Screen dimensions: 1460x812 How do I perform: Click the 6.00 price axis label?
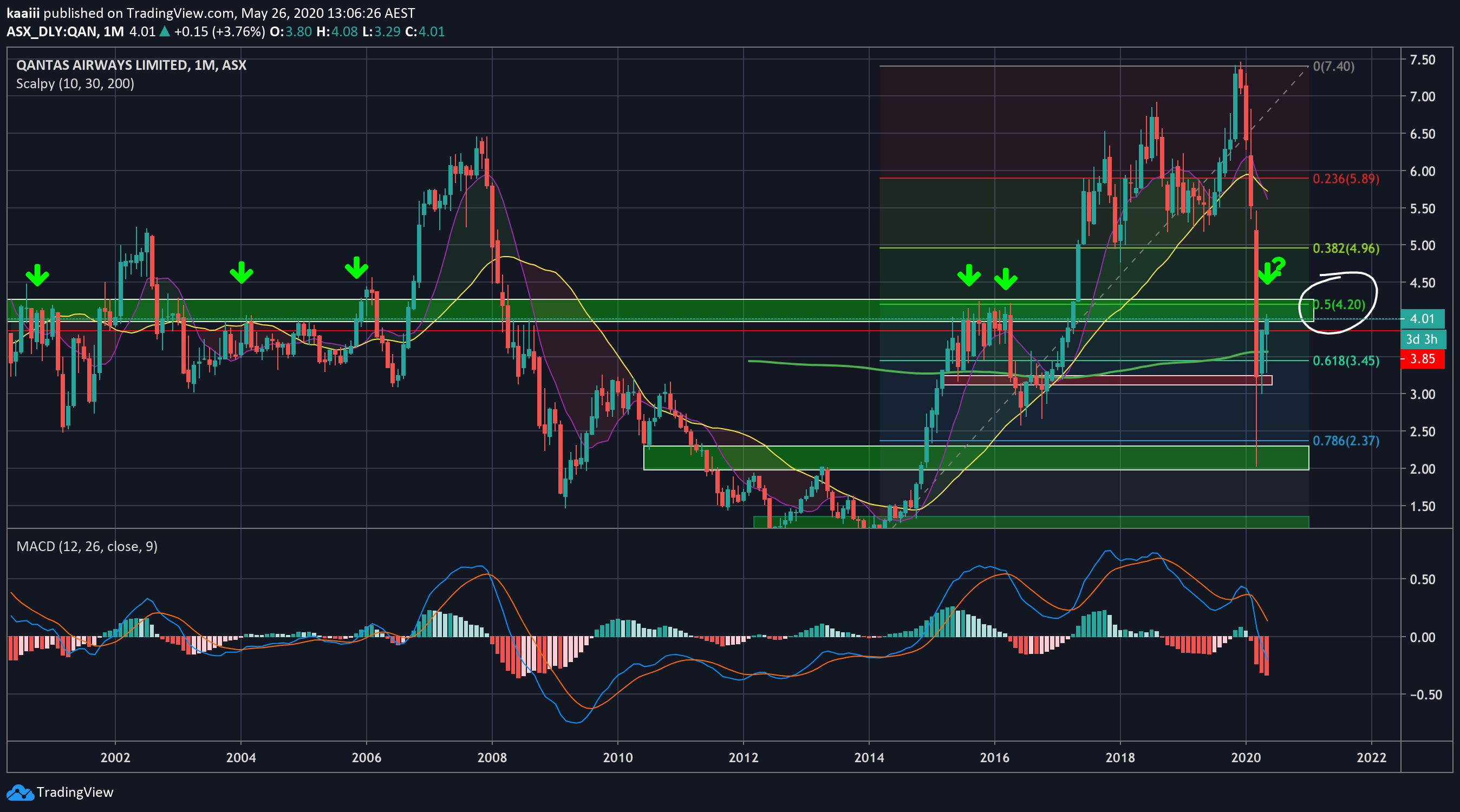1423,171
